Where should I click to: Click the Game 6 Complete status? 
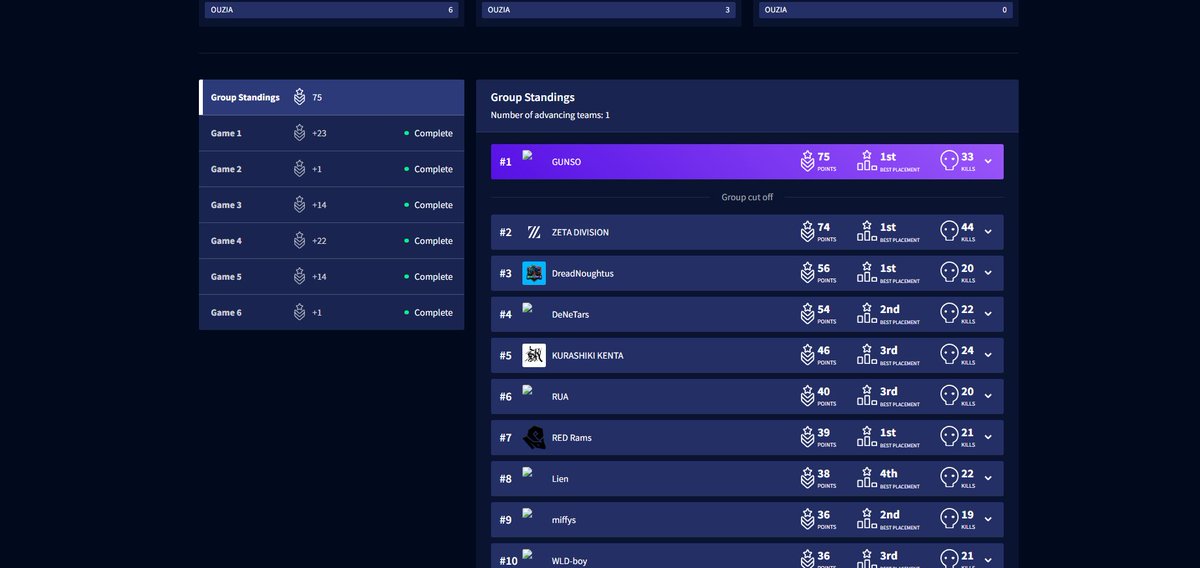click(x=428, y=313)
